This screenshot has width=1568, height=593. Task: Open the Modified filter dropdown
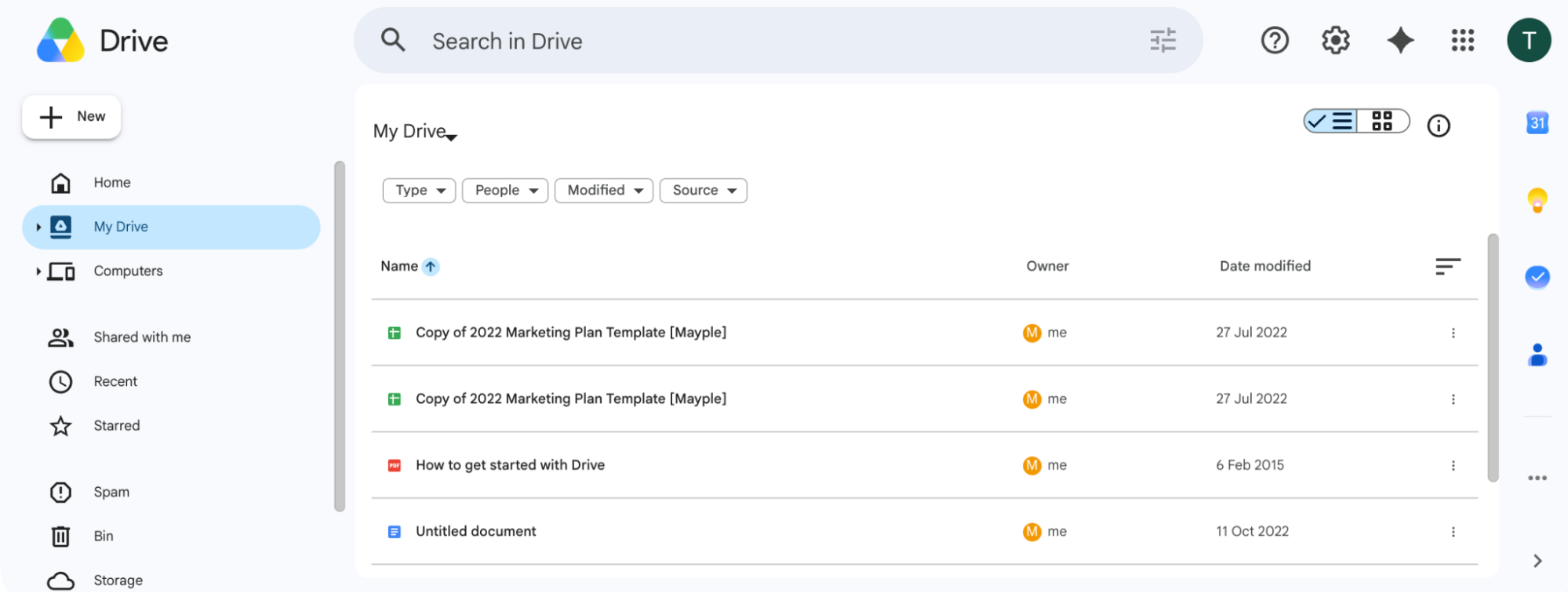click(603, 191)
